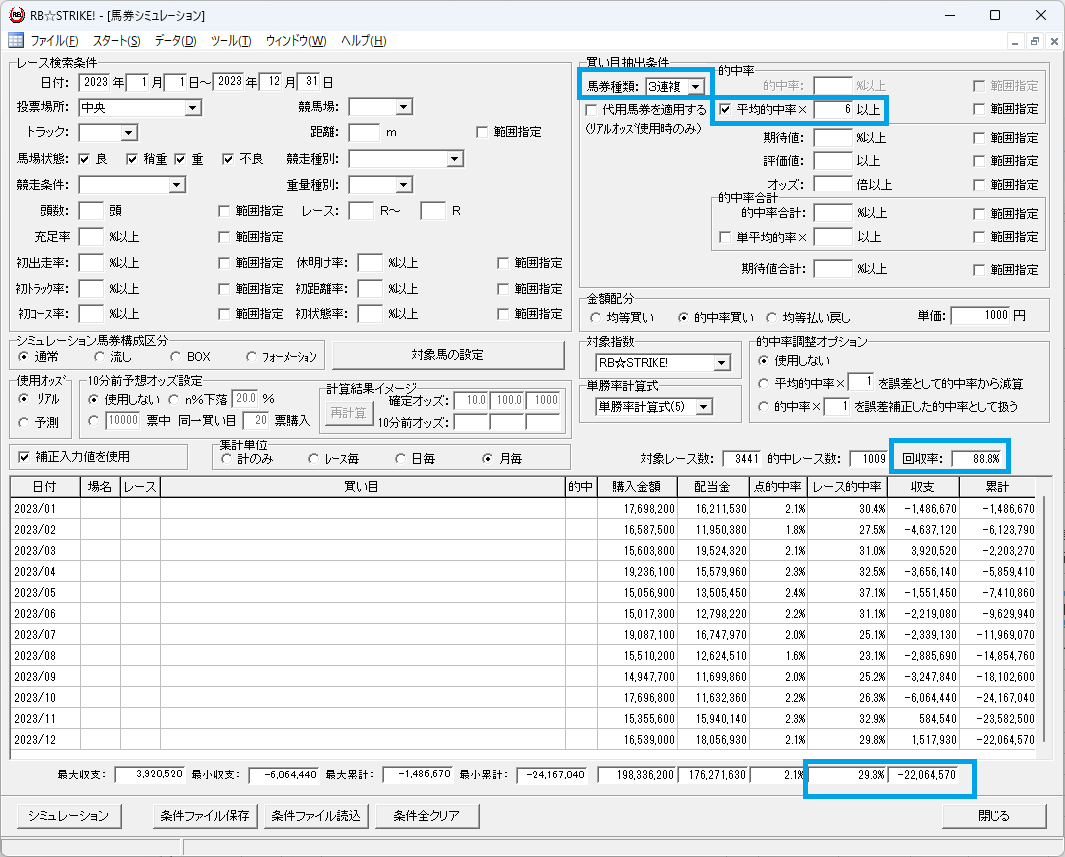Click the 日付 column header
This screenshot has height=857, width=1065.
tap(46, 487)
